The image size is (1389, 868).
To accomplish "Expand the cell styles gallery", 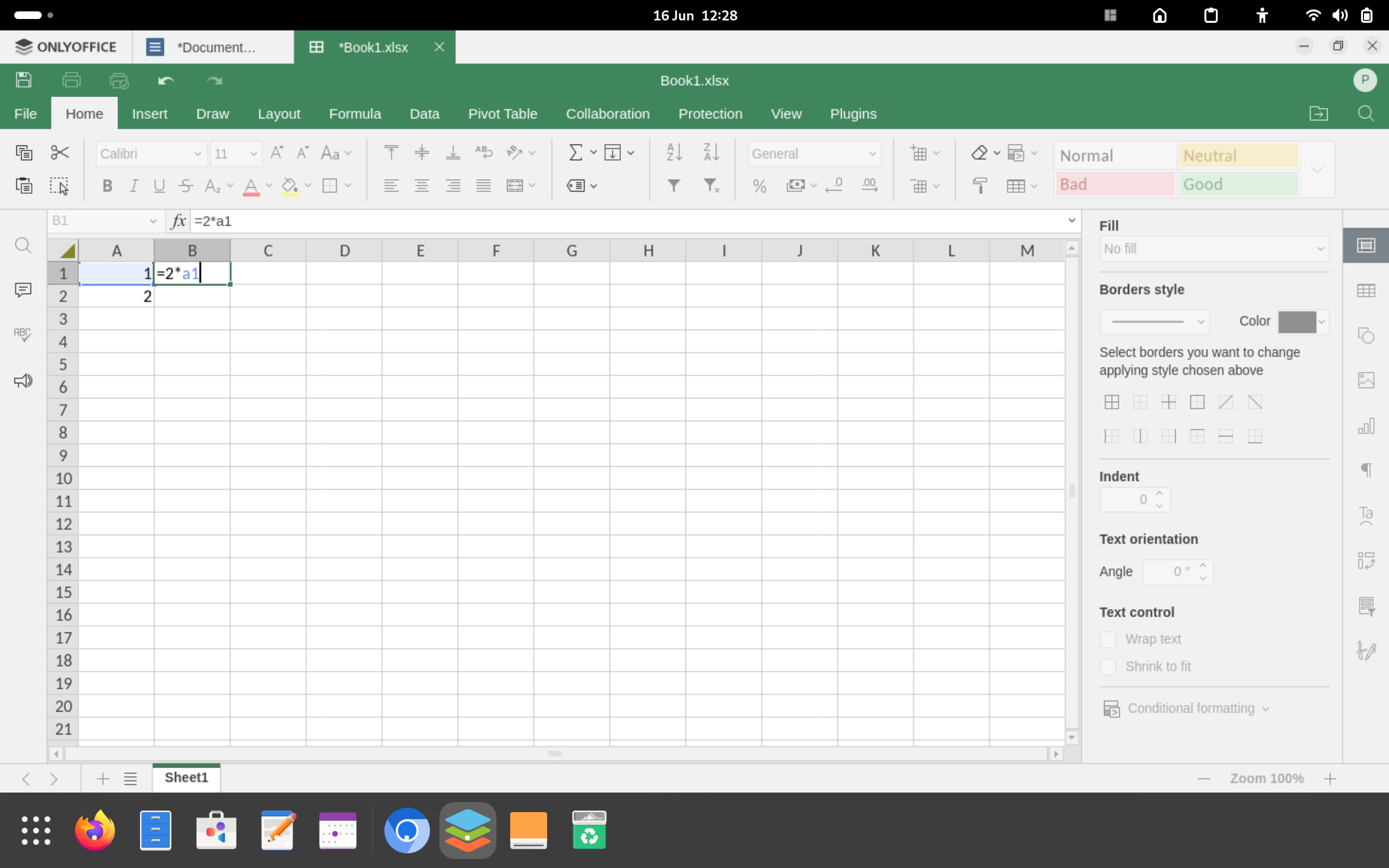I will 1318,169.
